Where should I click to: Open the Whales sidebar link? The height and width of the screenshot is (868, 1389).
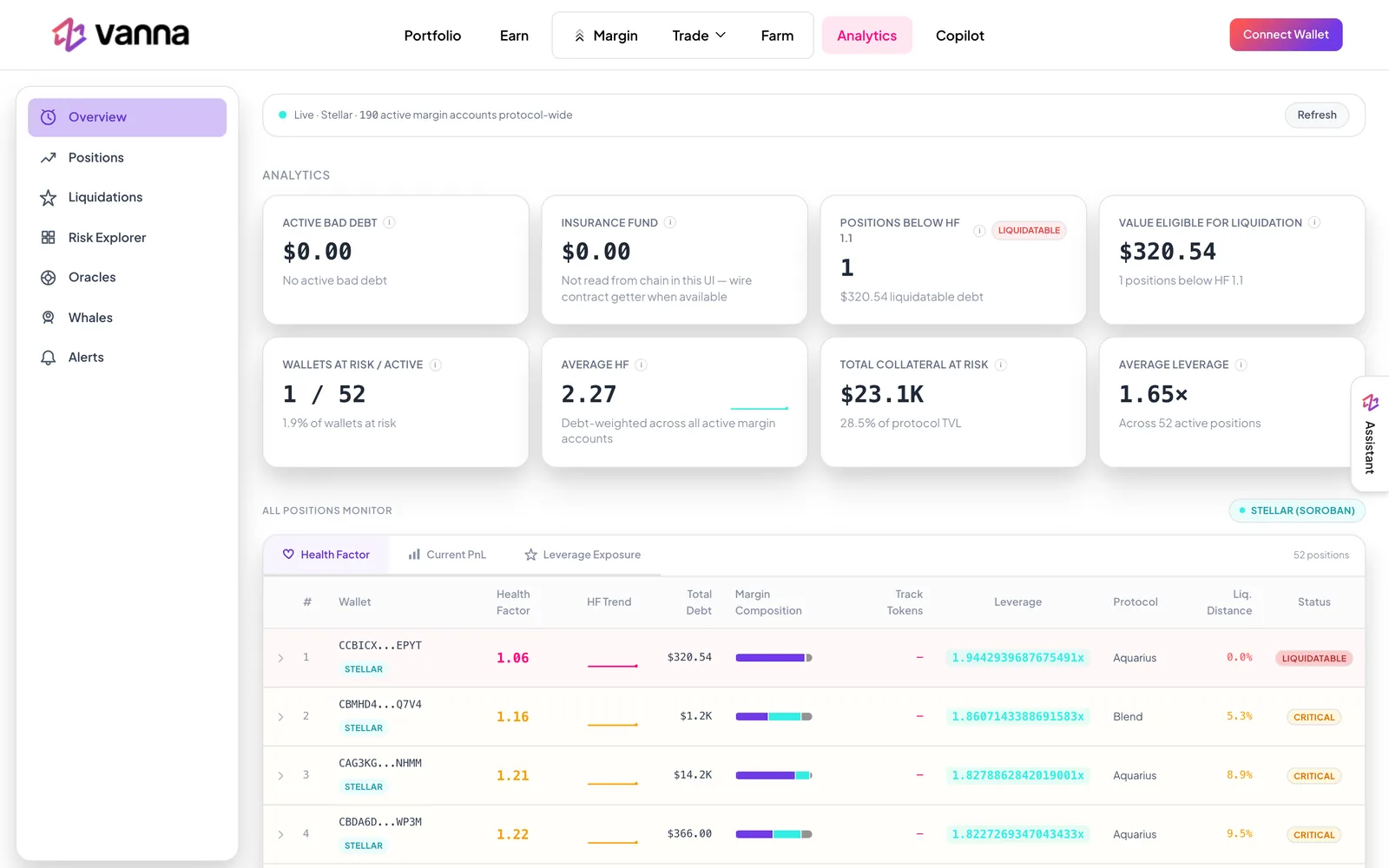click(127, 318)
